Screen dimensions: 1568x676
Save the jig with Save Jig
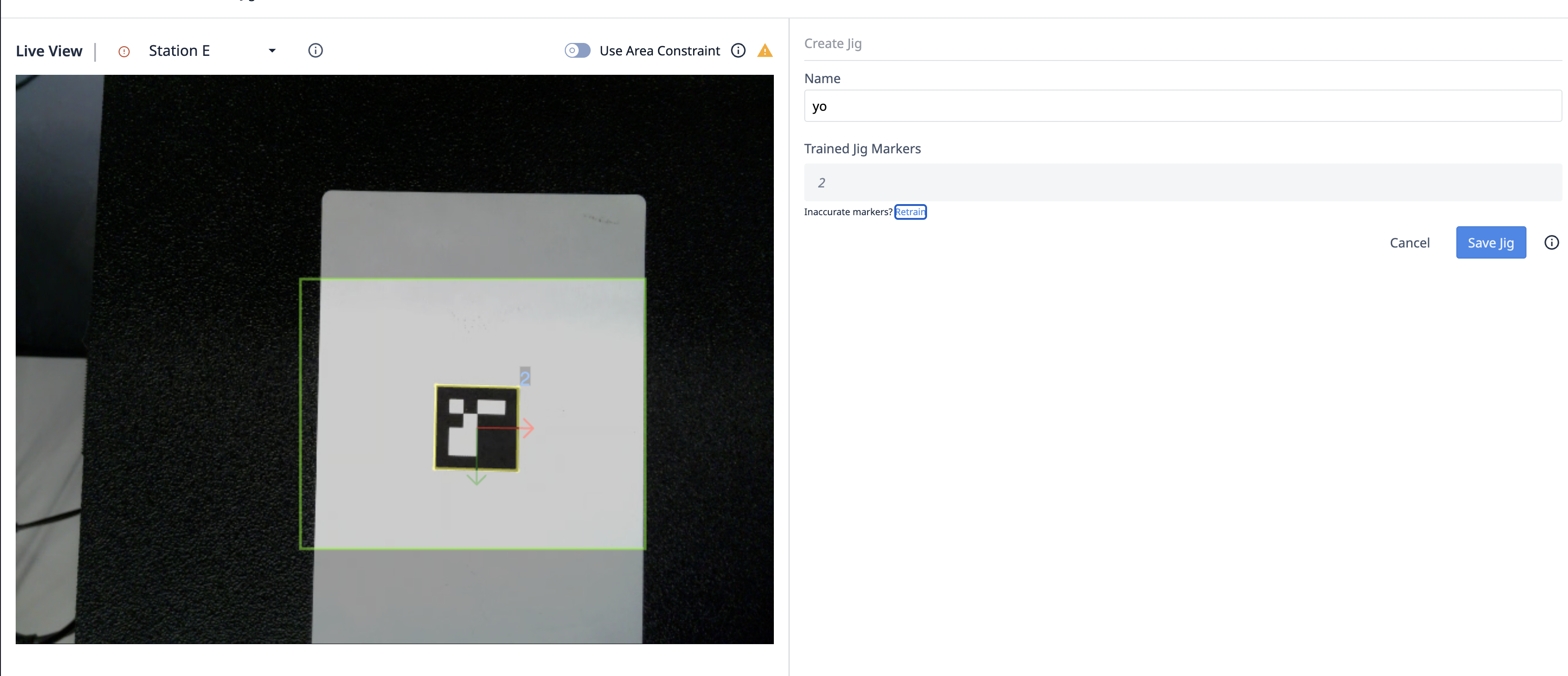[x=1490, y=243]
